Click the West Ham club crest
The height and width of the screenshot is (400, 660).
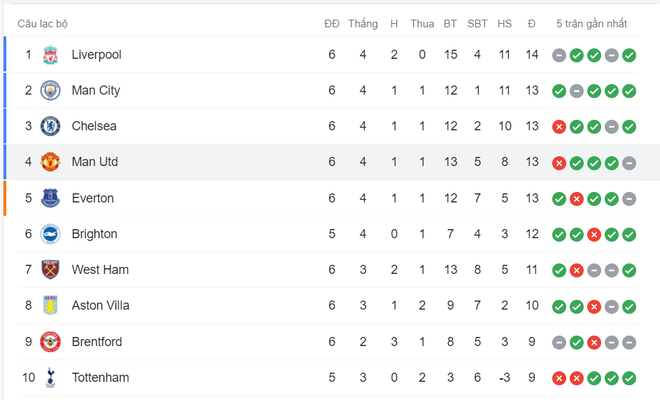pos(50,270)
